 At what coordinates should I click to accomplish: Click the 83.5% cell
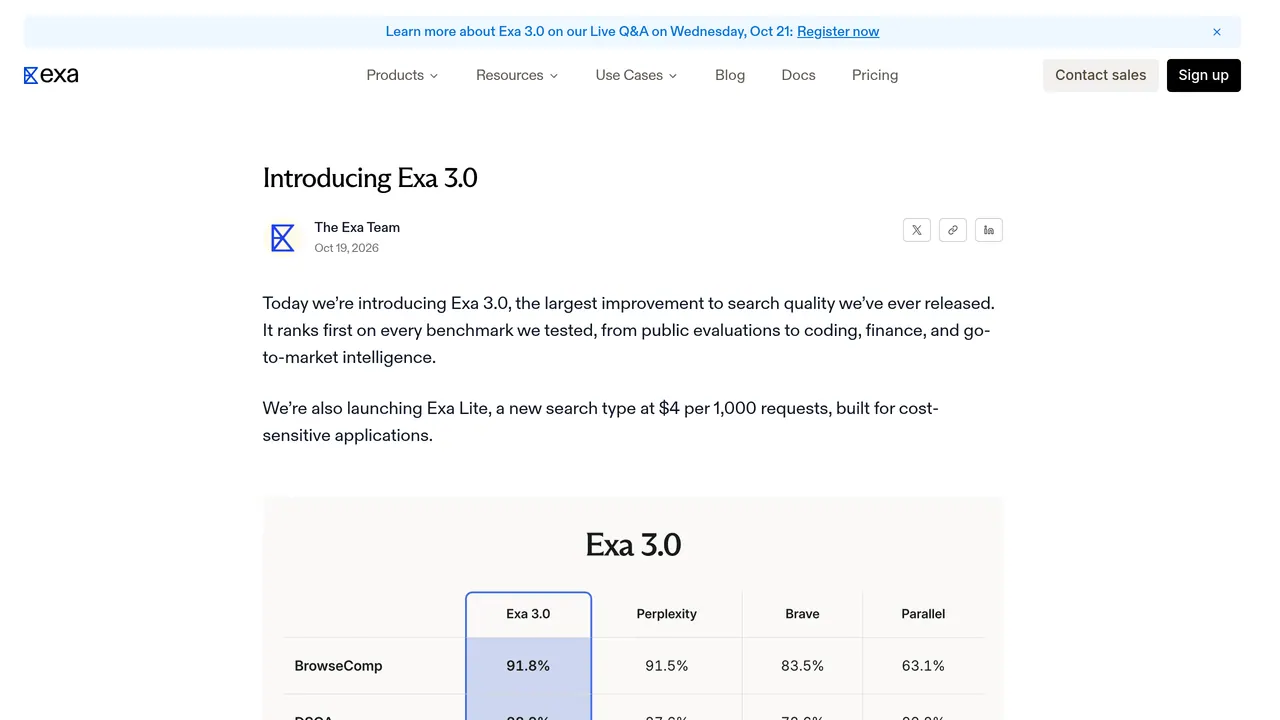(x=802, y=666)
